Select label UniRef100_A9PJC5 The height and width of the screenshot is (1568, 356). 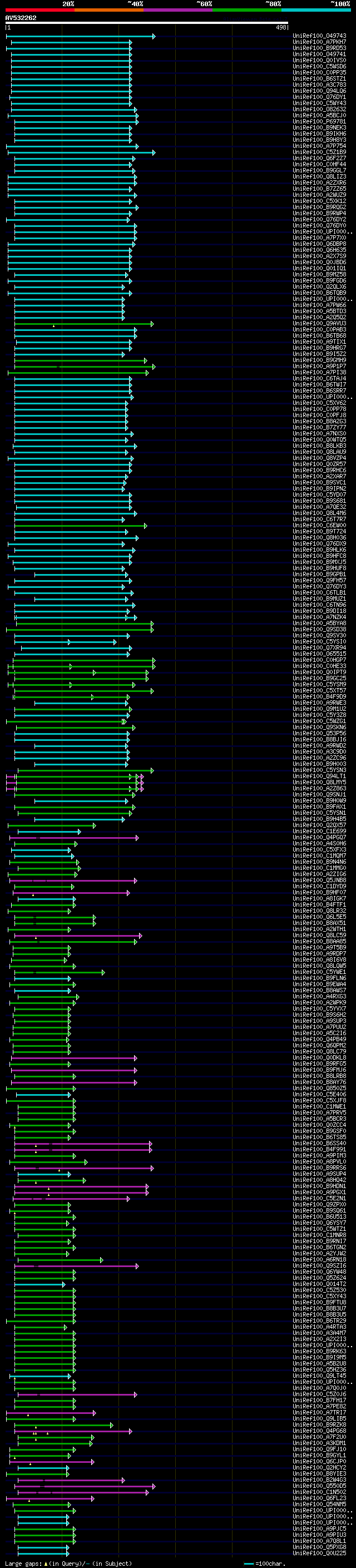[319, 1529]
